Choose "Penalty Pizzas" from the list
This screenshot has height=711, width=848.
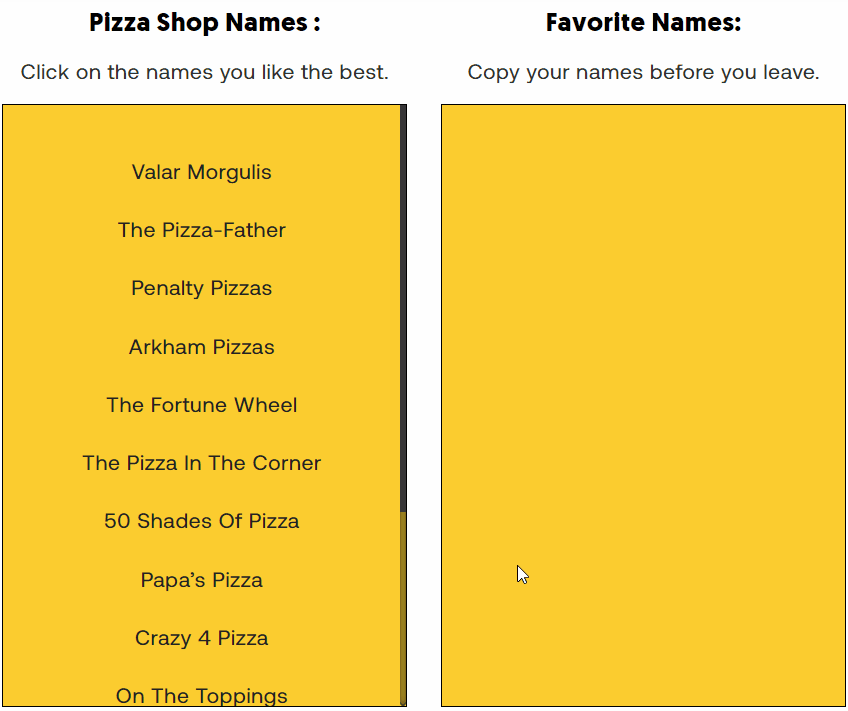click(201, 288)
